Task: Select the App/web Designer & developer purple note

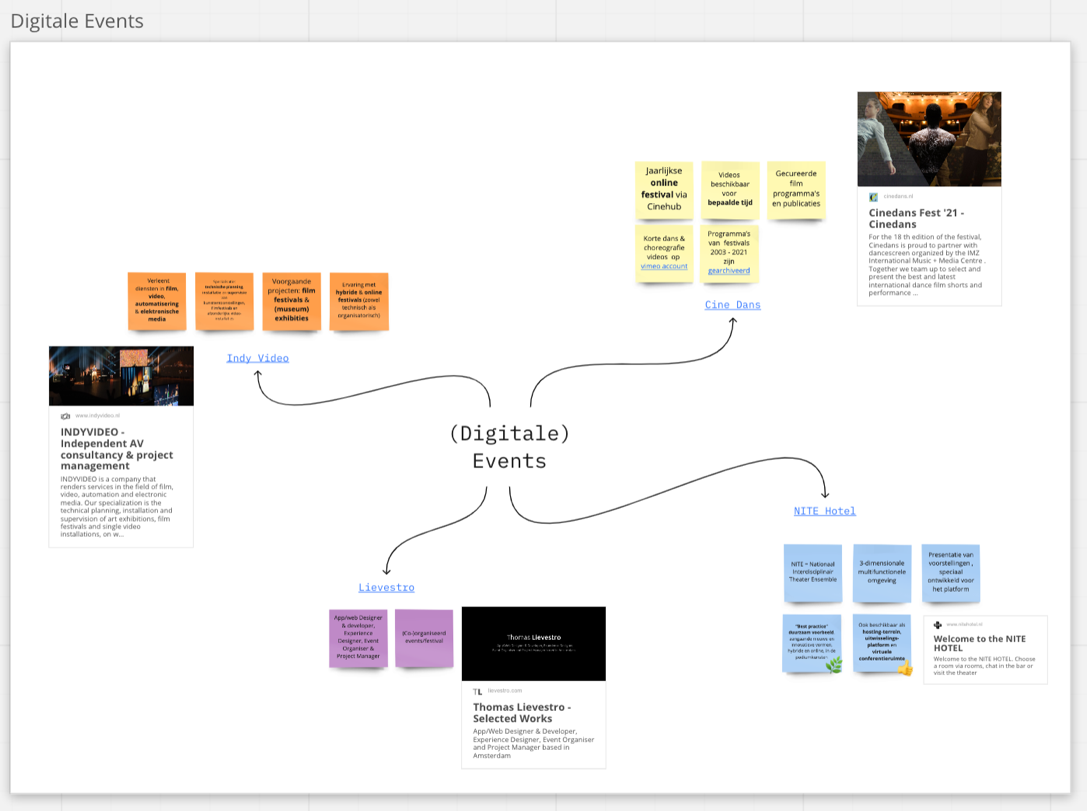Action: click(x=358, y=638)
